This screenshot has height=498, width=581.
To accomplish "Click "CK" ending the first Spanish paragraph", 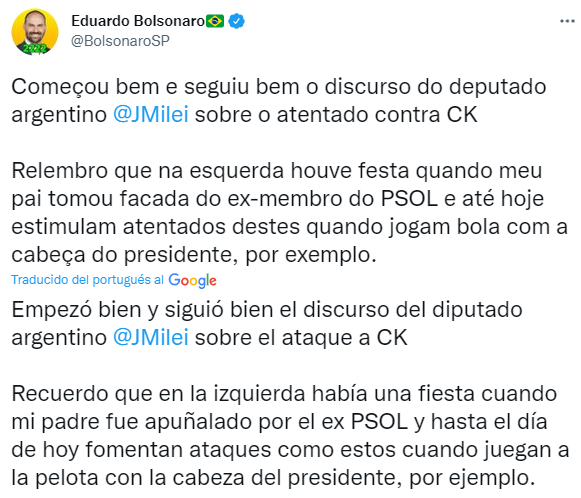I will (x=392, y=338).
